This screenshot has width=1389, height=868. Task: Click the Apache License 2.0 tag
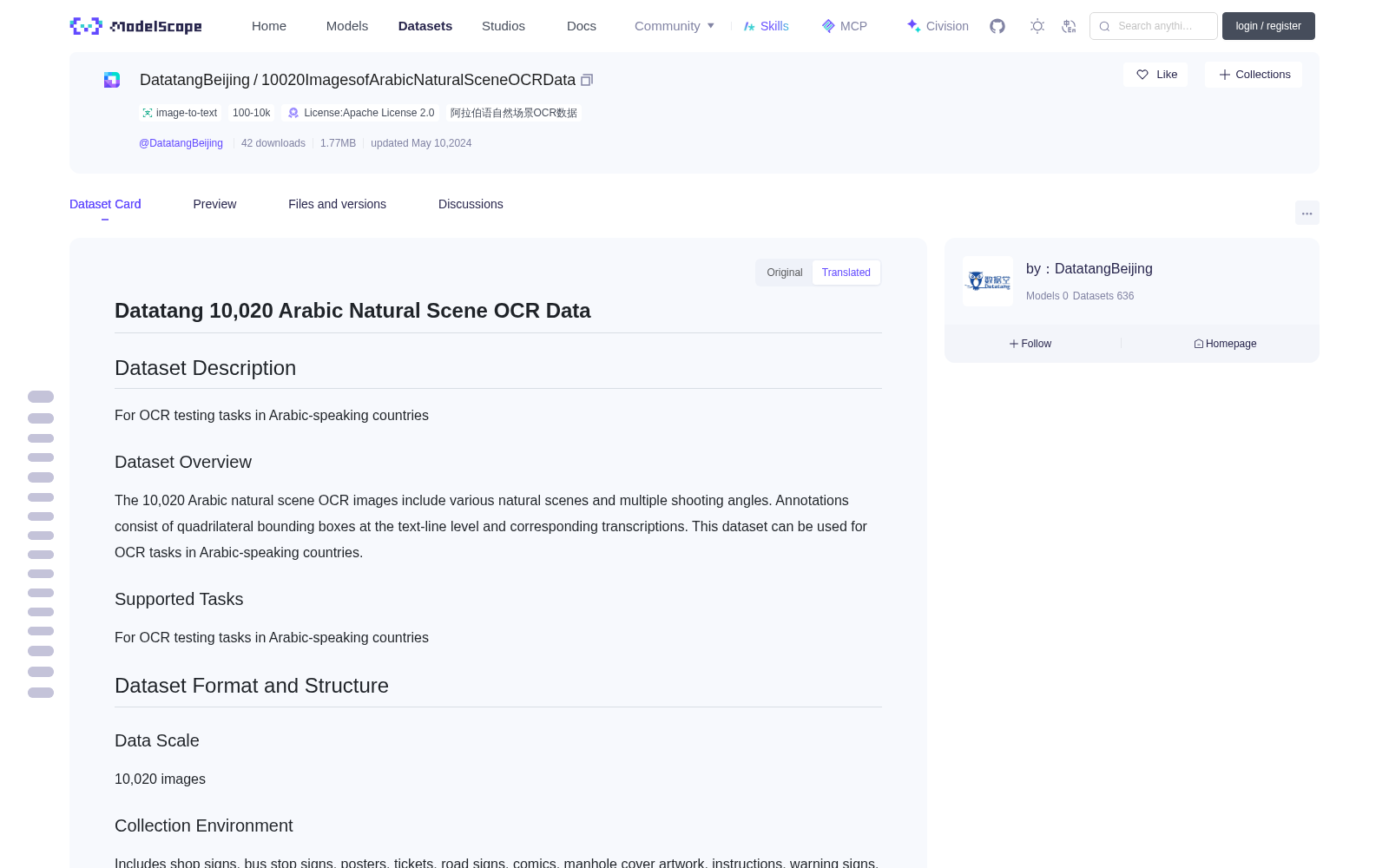(361, 113)
